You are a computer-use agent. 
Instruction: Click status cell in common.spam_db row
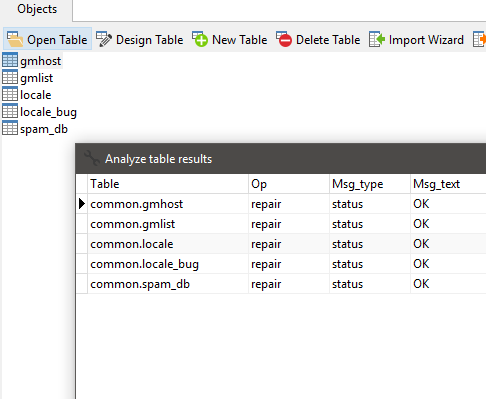click(370, 284)
